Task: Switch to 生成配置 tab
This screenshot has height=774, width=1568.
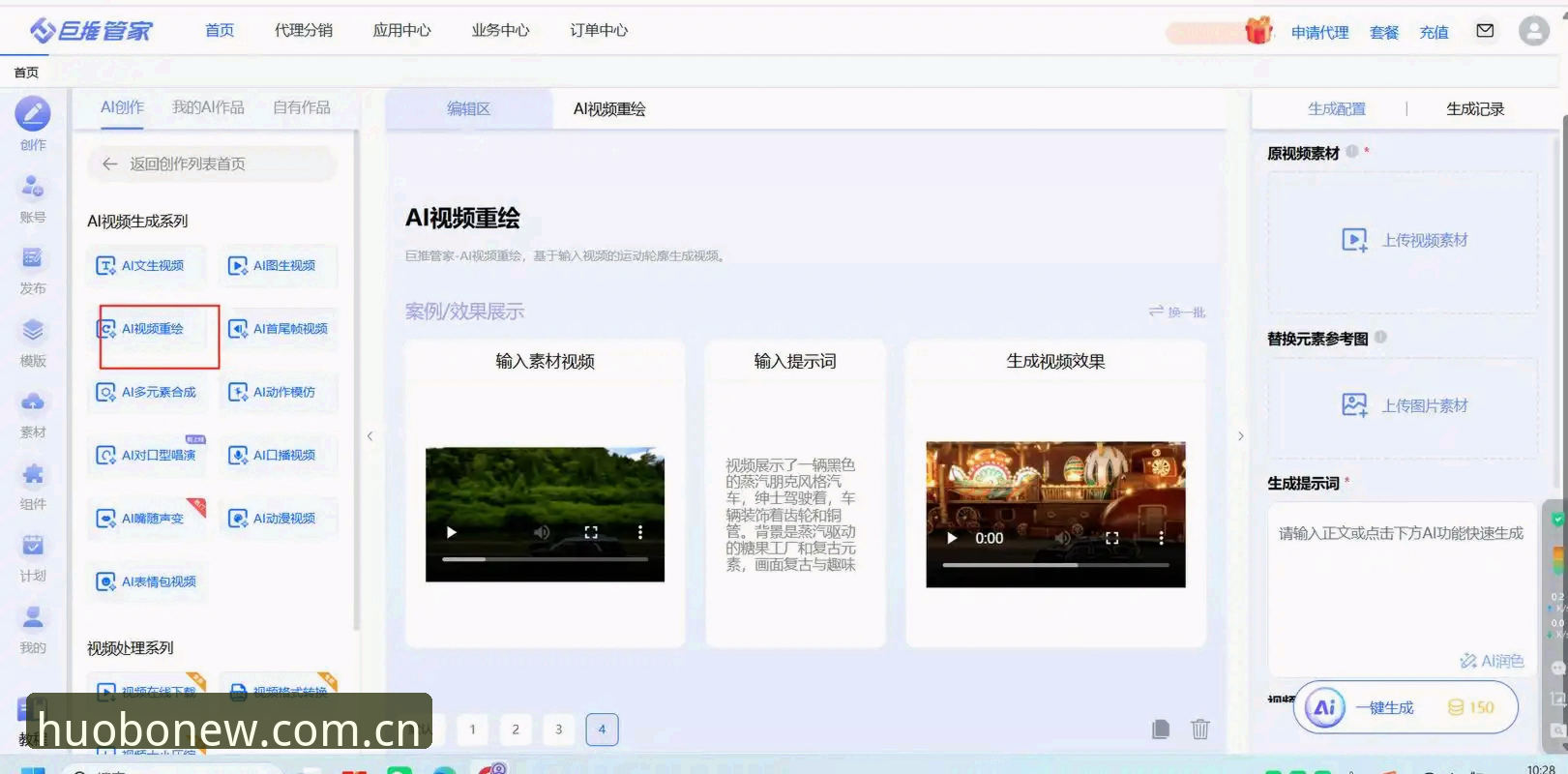Action: (1337, 109)
